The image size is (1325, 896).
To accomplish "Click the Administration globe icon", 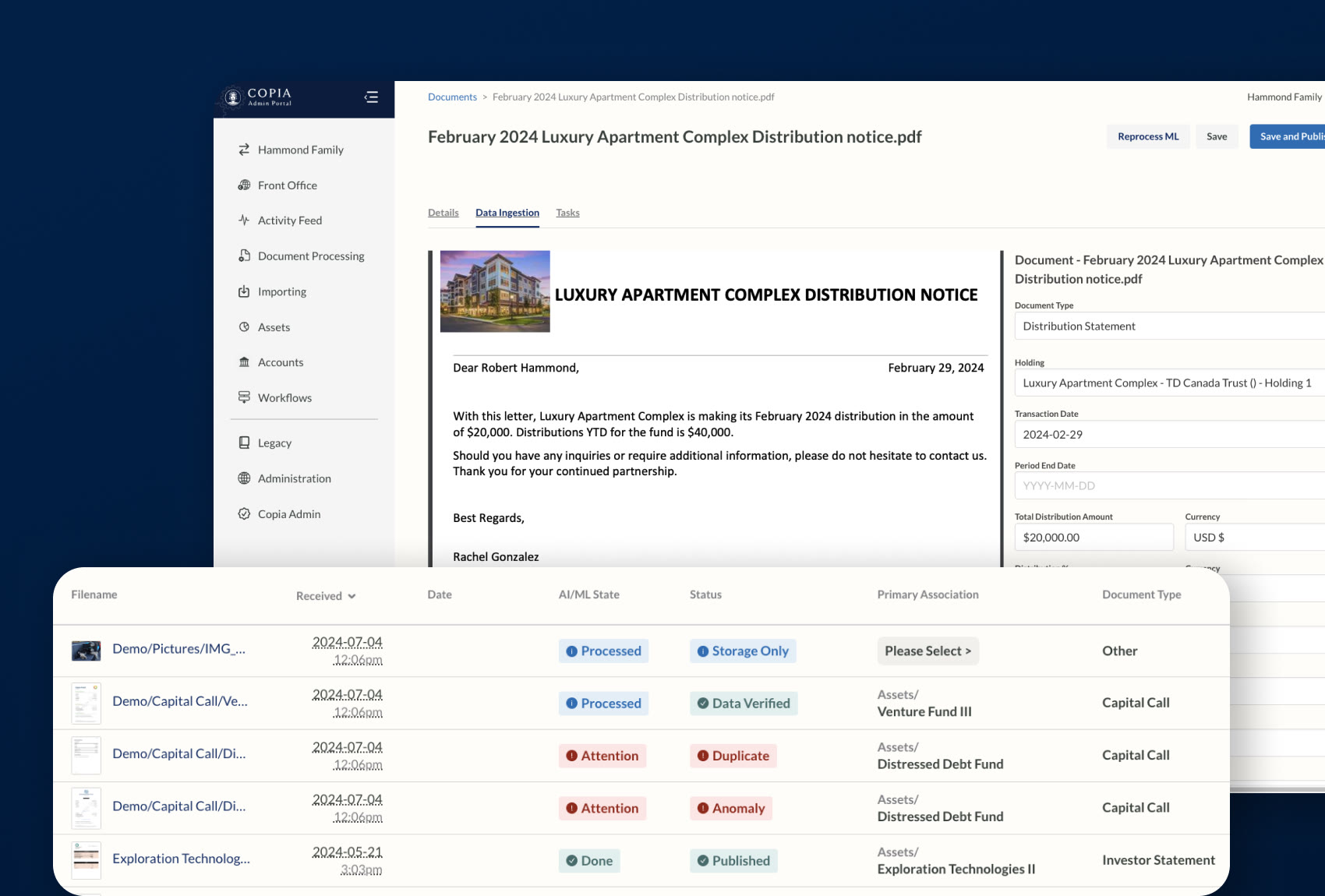I will (x=244, y=478).
